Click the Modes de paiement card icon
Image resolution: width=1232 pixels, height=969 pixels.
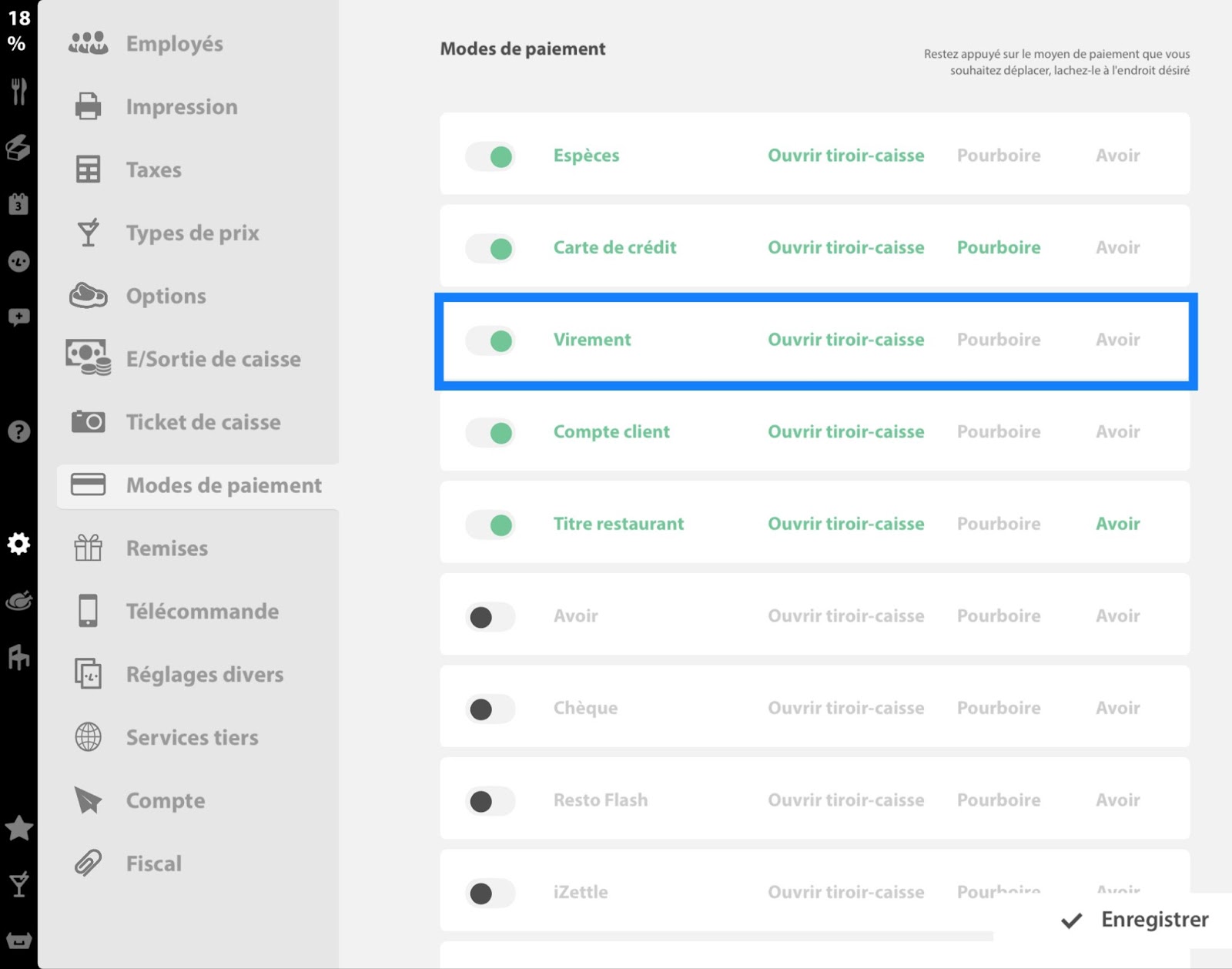tap(88, 484)
